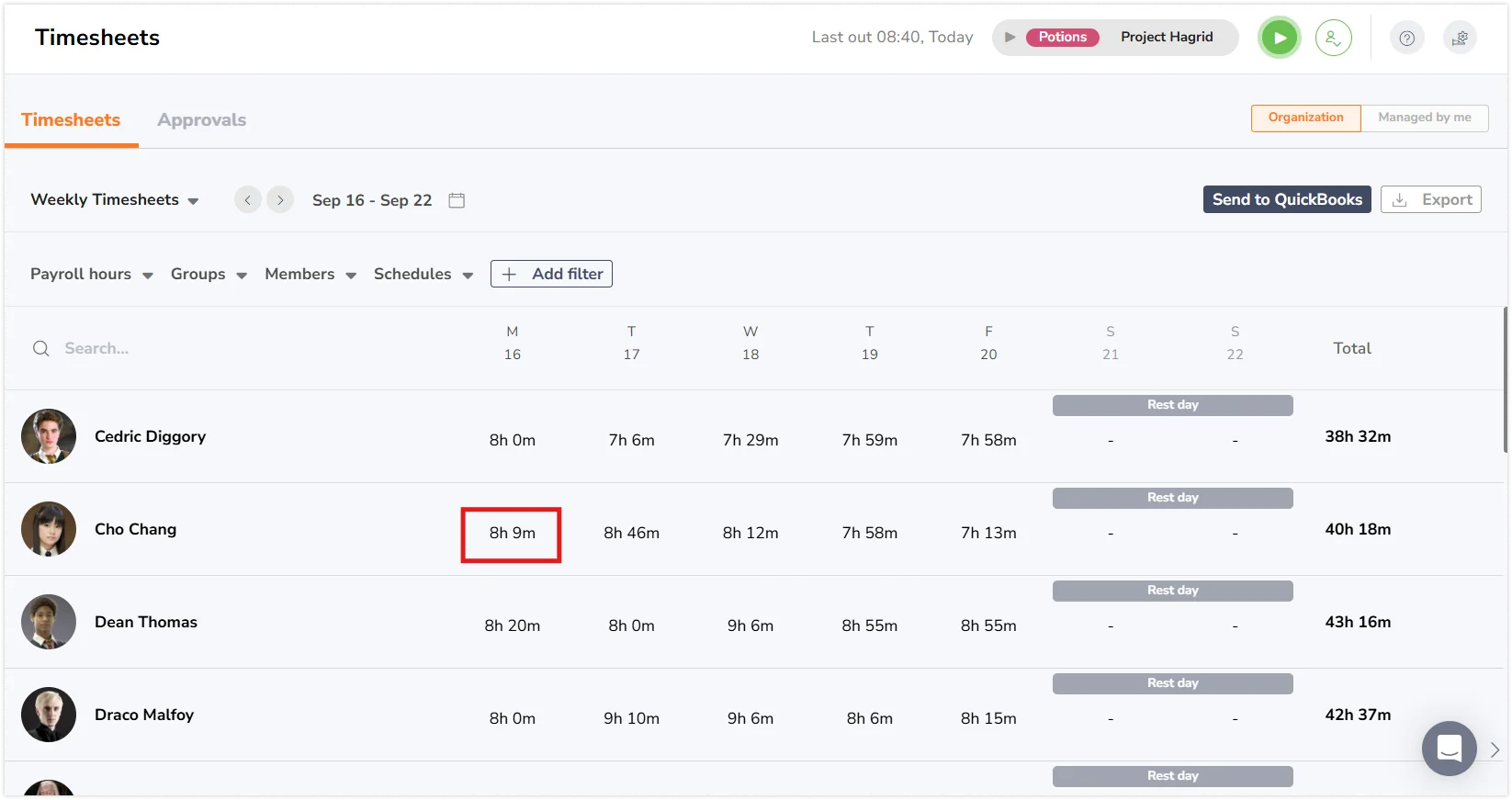Click Cho Chang's 40h 18m total

(x=1358, y=529)
